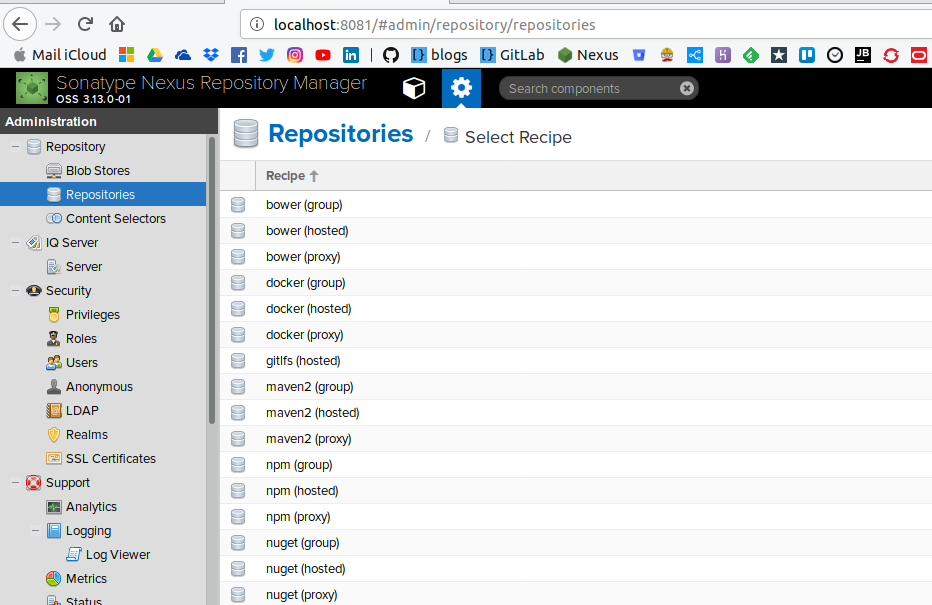Click the Administration sidebar scrollbar
This screenshot has height=605, width=932.
point(212,281)
